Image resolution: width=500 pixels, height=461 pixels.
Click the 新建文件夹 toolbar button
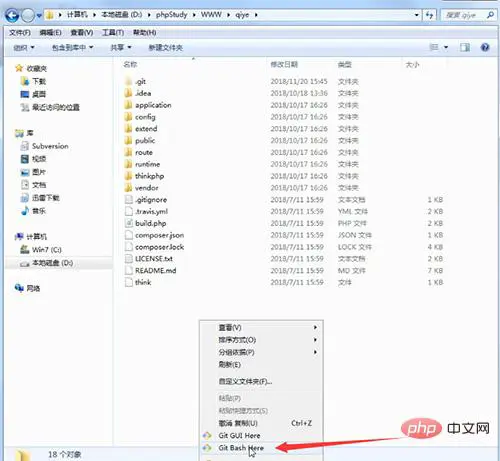[x=166, y=48]
